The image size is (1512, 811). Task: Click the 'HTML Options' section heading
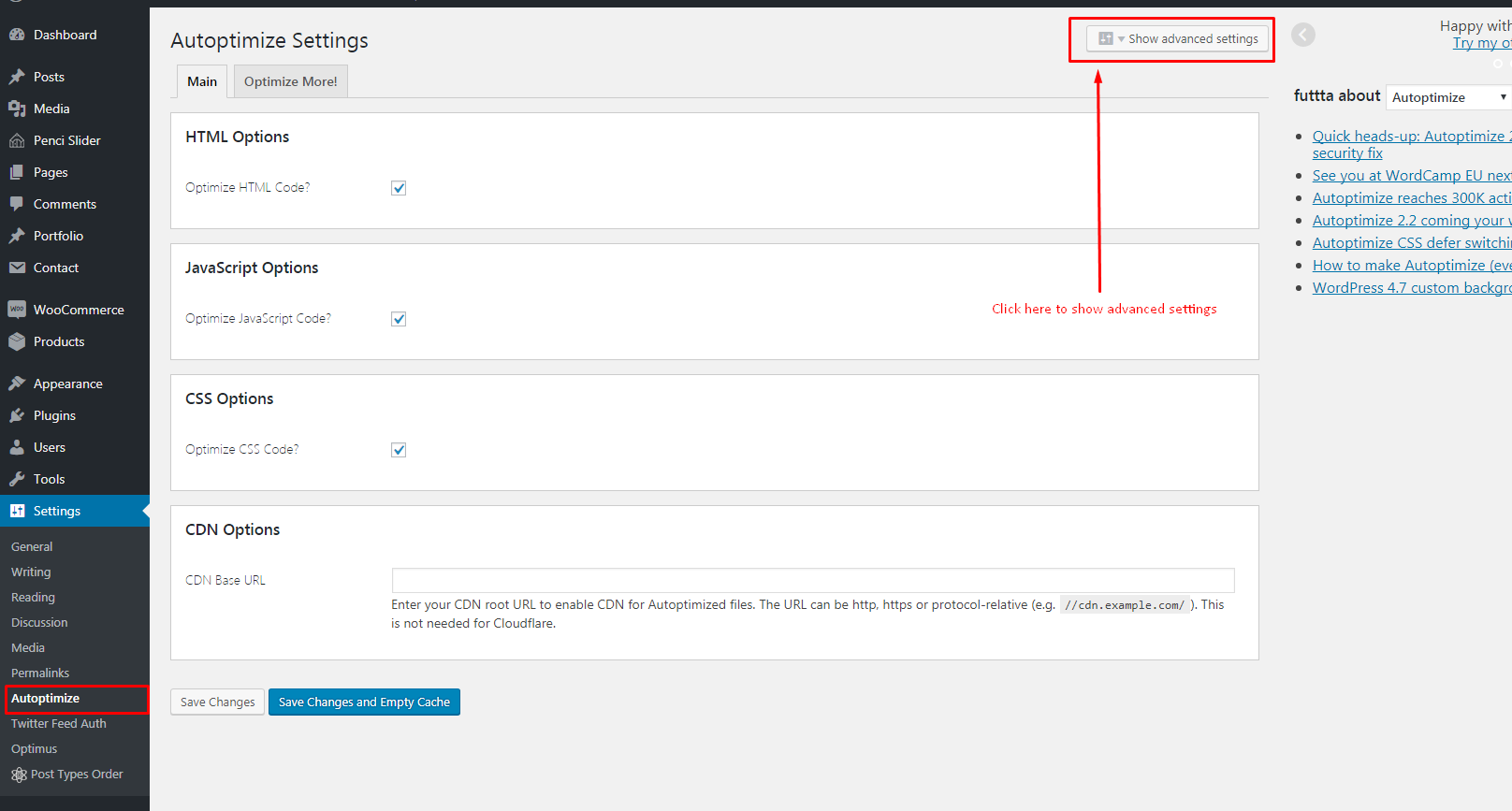point(238,137)
